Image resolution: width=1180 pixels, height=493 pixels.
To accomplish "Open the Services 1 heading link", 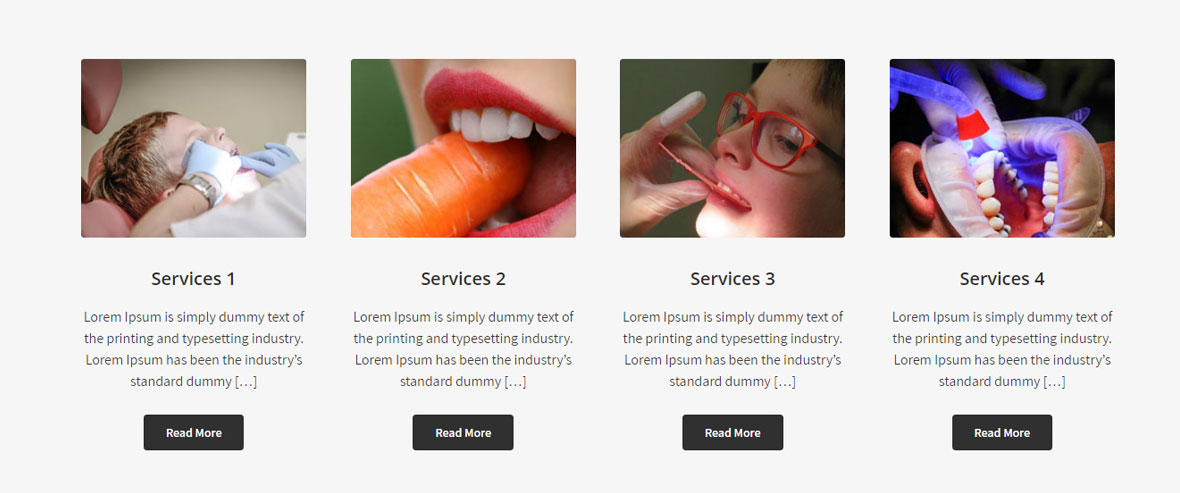I will click(x=193, y=278).
